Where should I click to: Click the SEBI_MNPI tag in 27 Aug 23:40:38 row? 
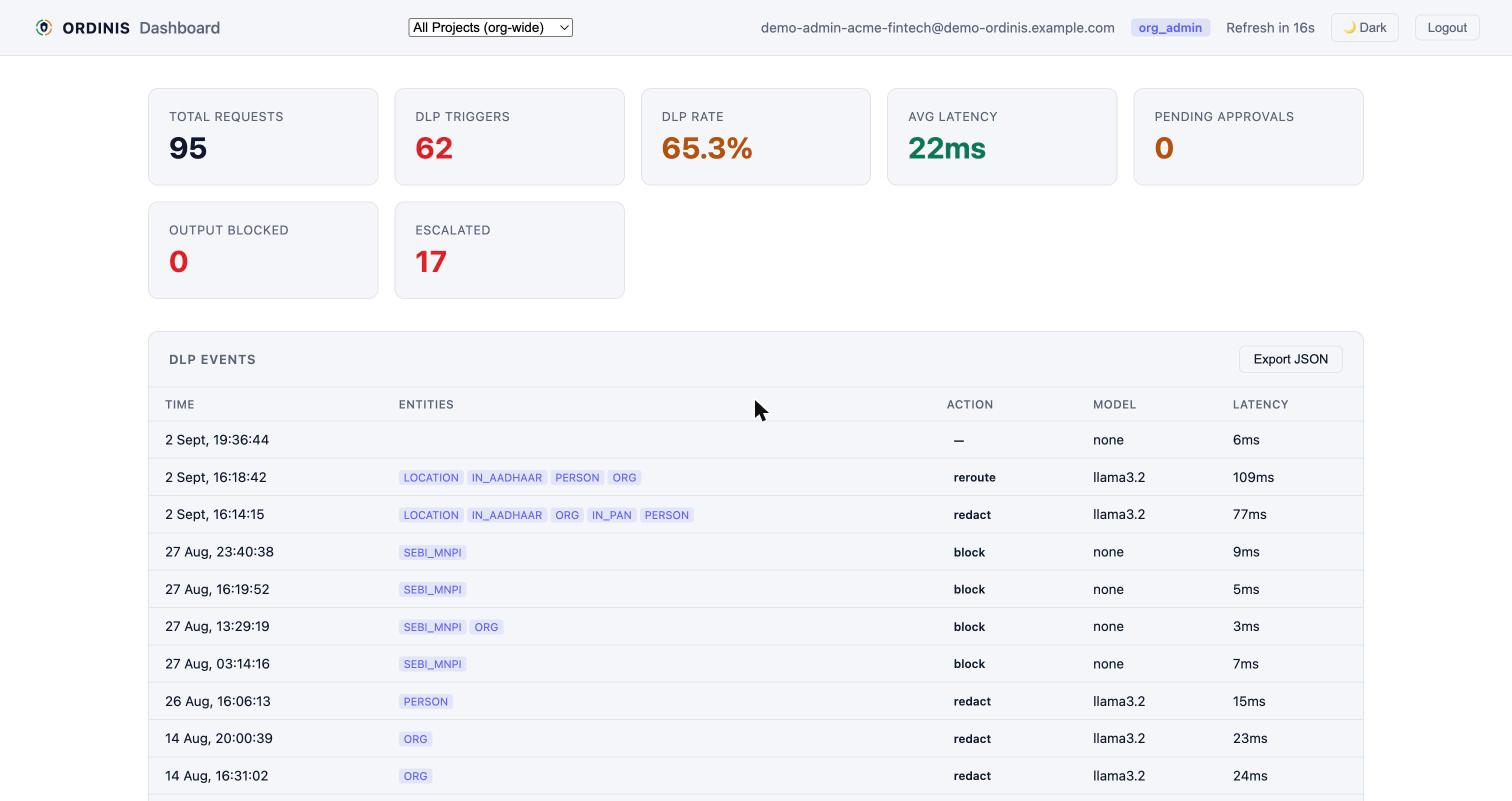pos(432,552)
